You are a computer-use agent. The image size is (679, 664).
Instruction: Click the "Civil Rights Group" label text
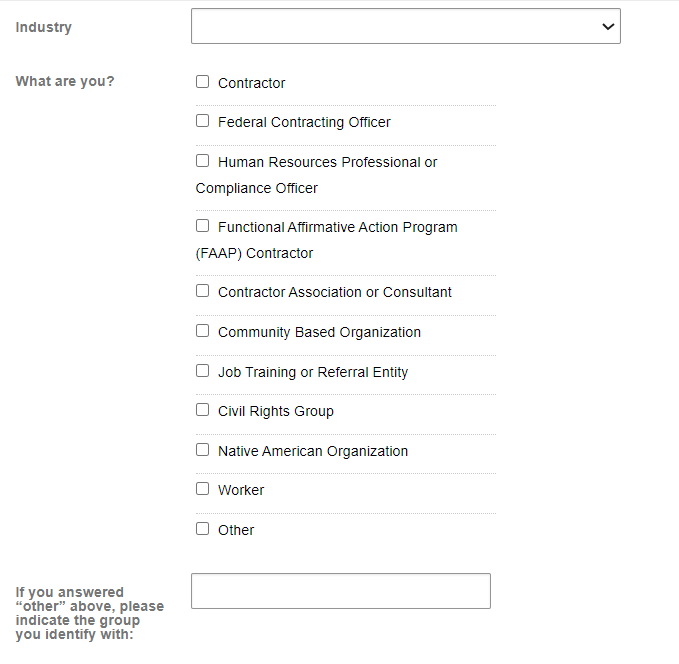pos(276,411)
